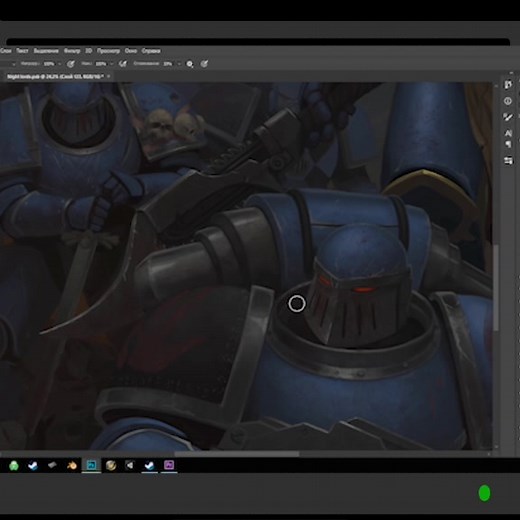Open the Слои menu
This screenshot has height=520, width=520.
click(6, 51)
